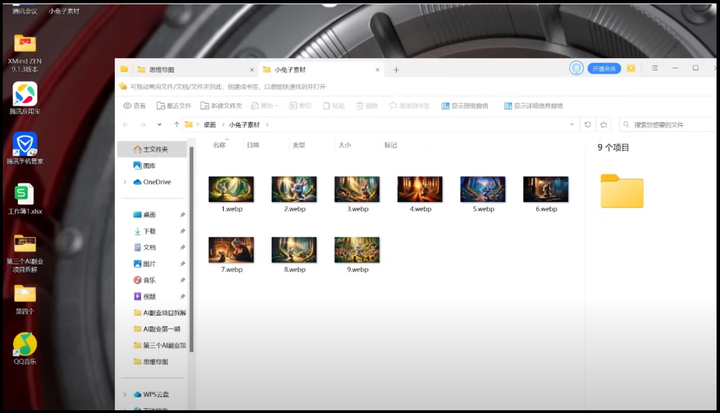
Task: Refresh the current folder
Action: pyautogui.click(x=588, y=124)
